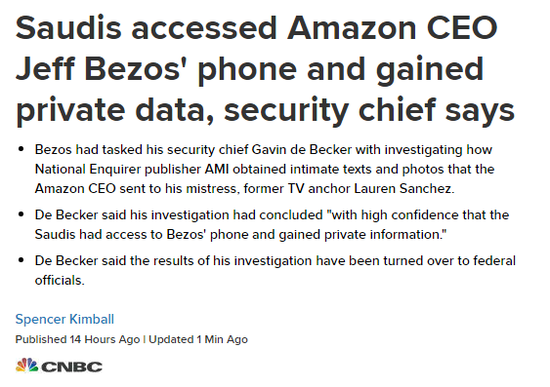Click the CNBC wordmark text
This screenshot has height=387, width=550.
pos(72,367)
